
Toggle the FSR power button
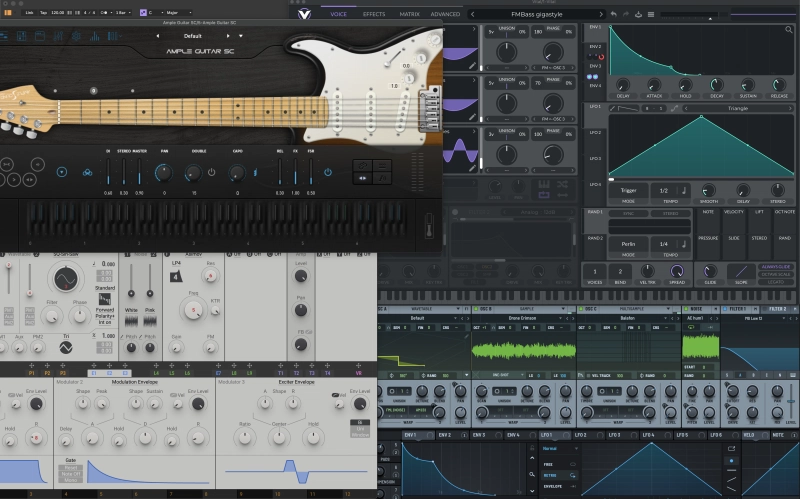click(x=327, y=172)
